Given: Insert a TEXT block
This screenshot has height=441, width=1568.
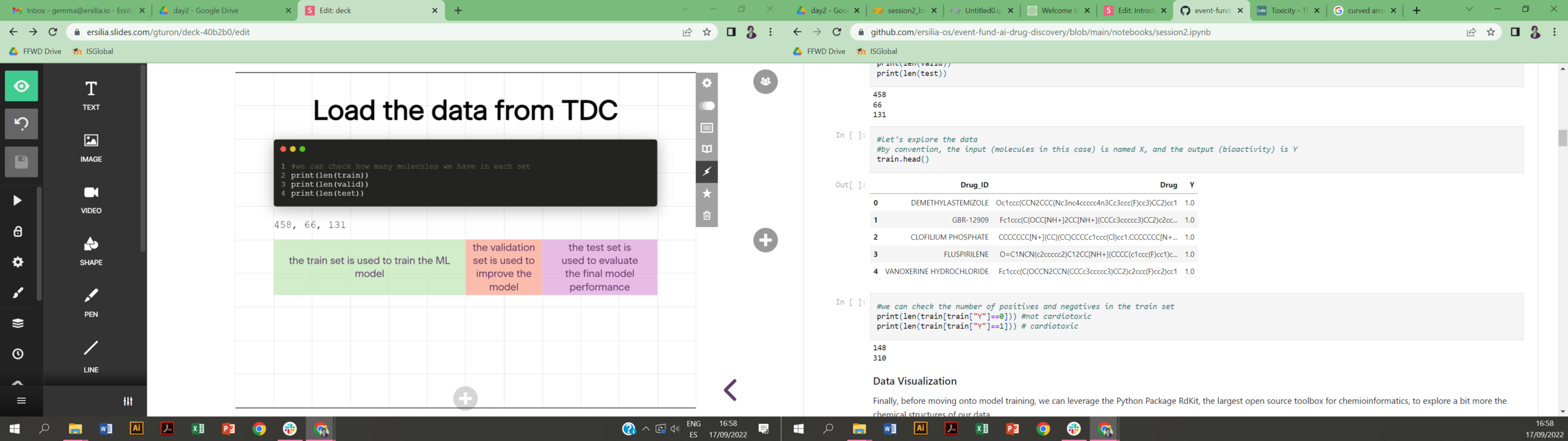Looking at the screenshot, I should (x=91, y=95).
